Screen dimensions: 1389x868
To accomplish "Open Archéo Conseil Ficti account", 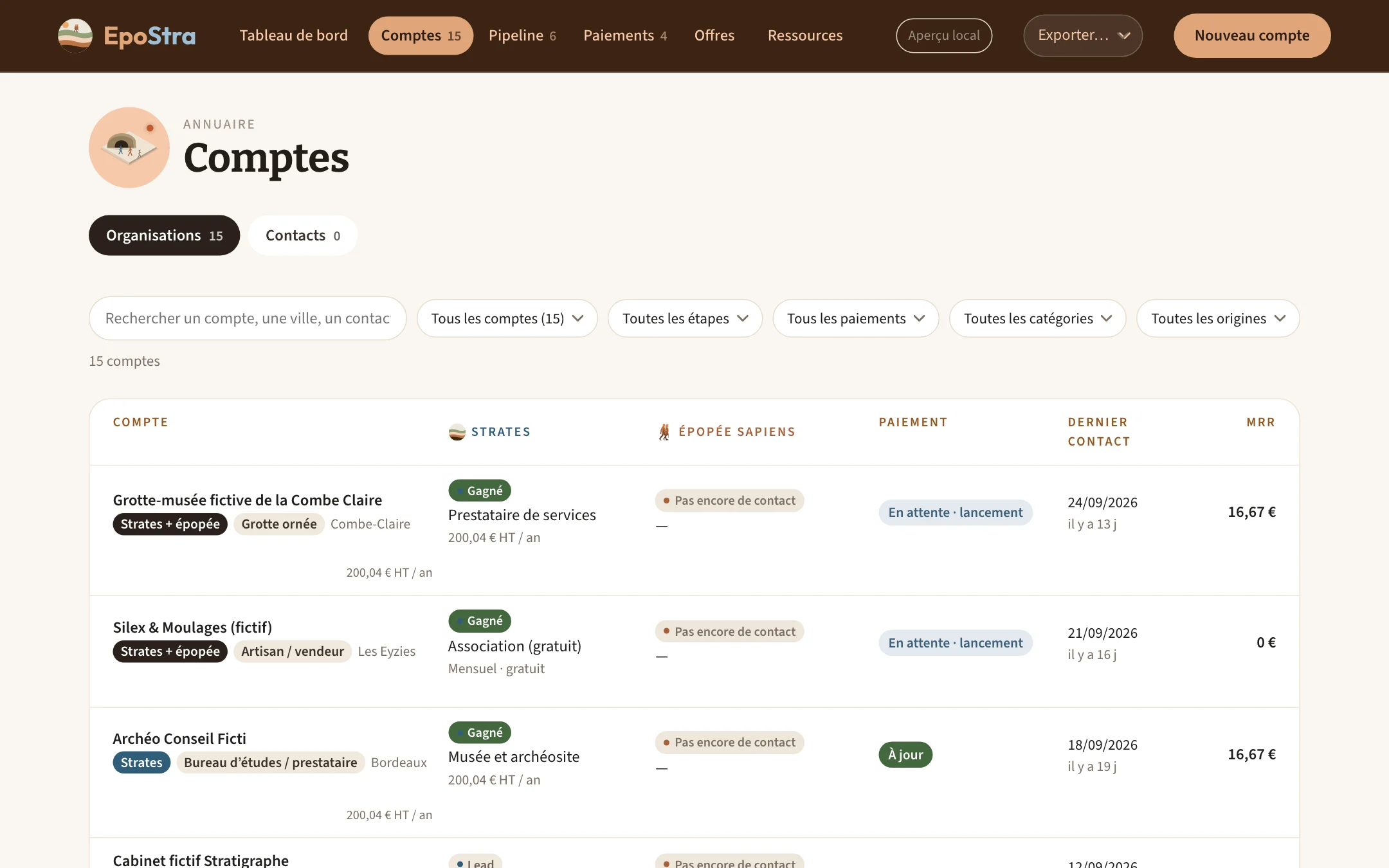I will coord(179,739).
